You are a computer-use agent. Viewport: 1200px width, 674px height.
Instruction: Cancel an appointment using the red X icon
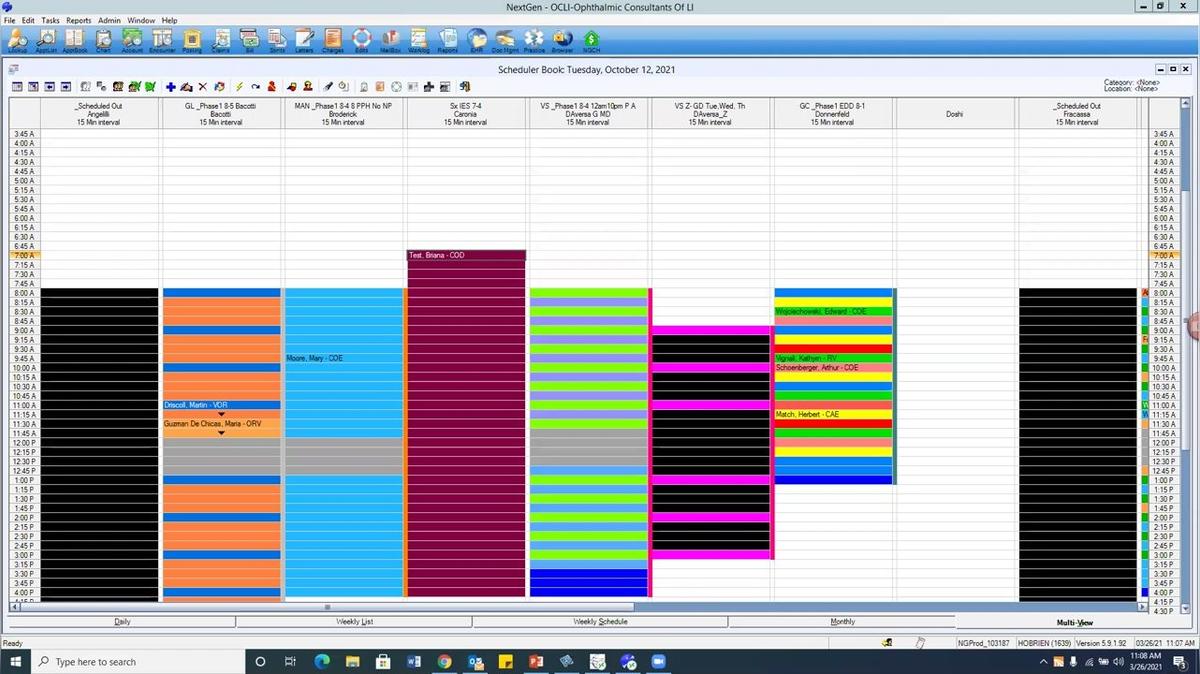pyautogui.click(x=203, y=86)
